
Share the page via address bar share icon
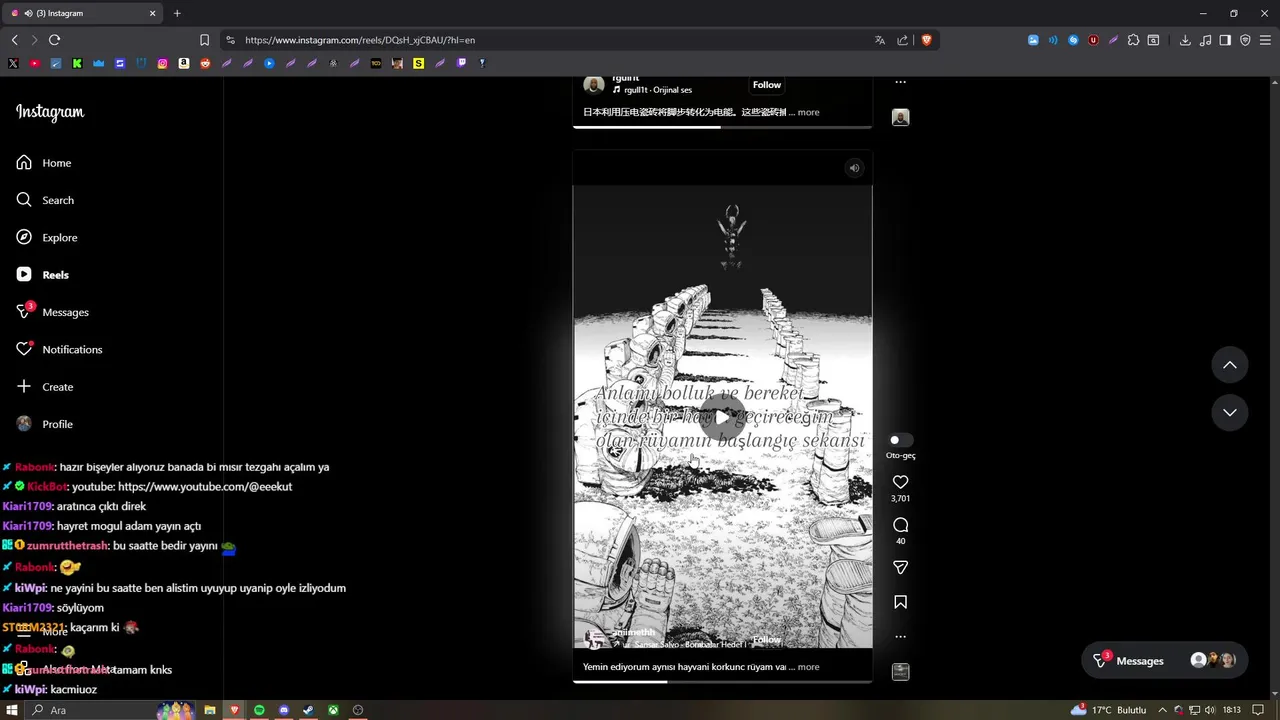903,40
